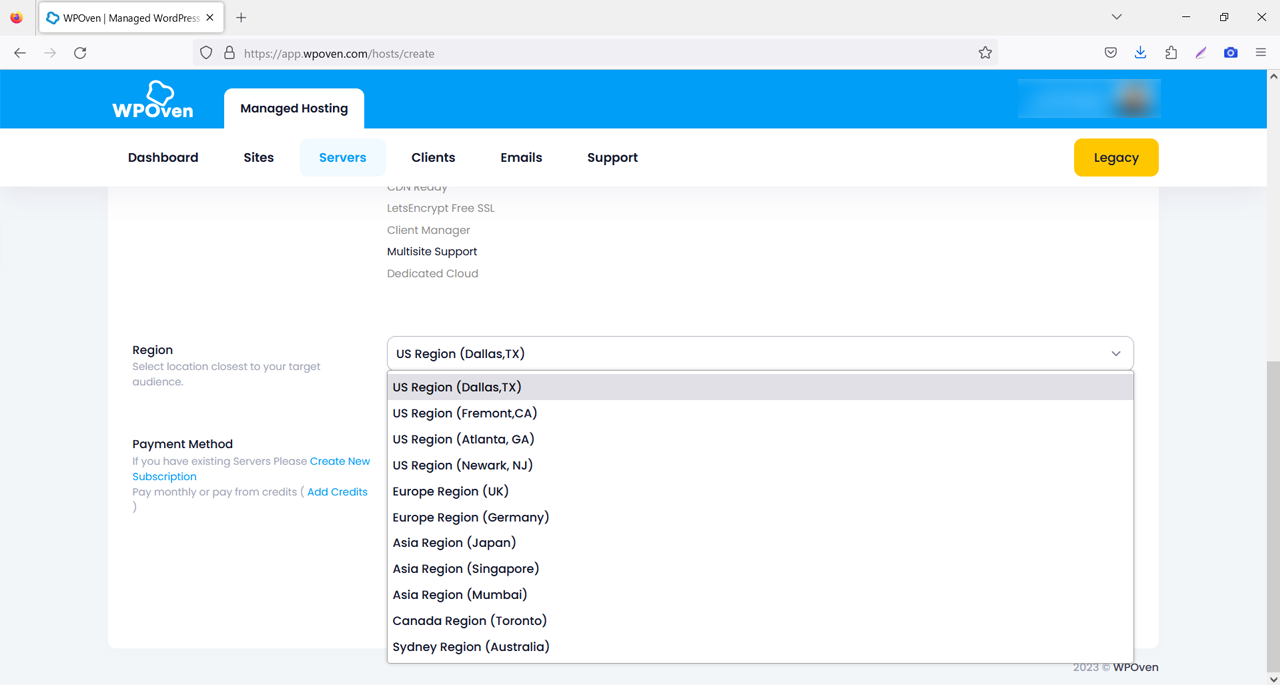
Task: Click the camera screenshot extension icon
Action: click(1231, 53)
